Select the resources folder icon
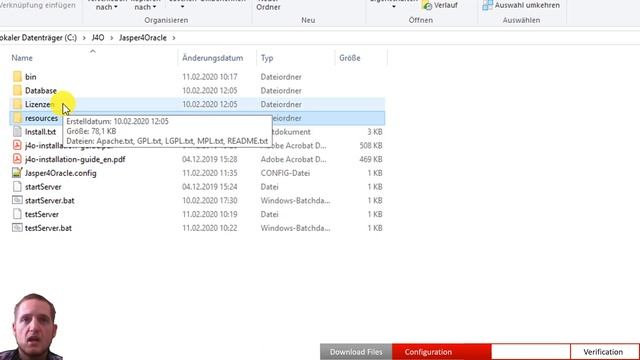640x360 pixels. coord(17,118)
